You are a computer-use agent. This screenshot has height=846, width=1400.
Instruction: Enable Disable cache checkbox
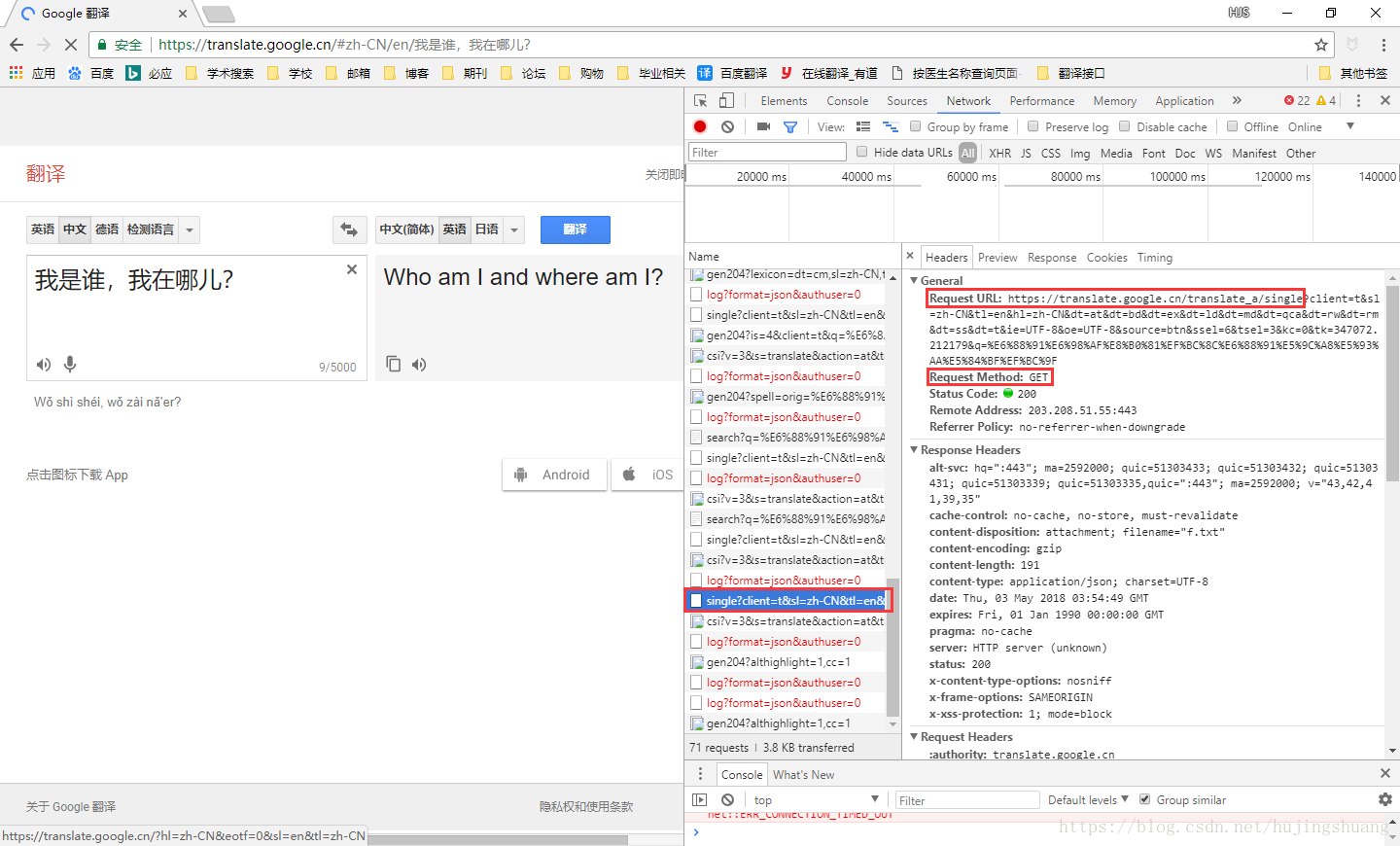[x=1125, y=126]
